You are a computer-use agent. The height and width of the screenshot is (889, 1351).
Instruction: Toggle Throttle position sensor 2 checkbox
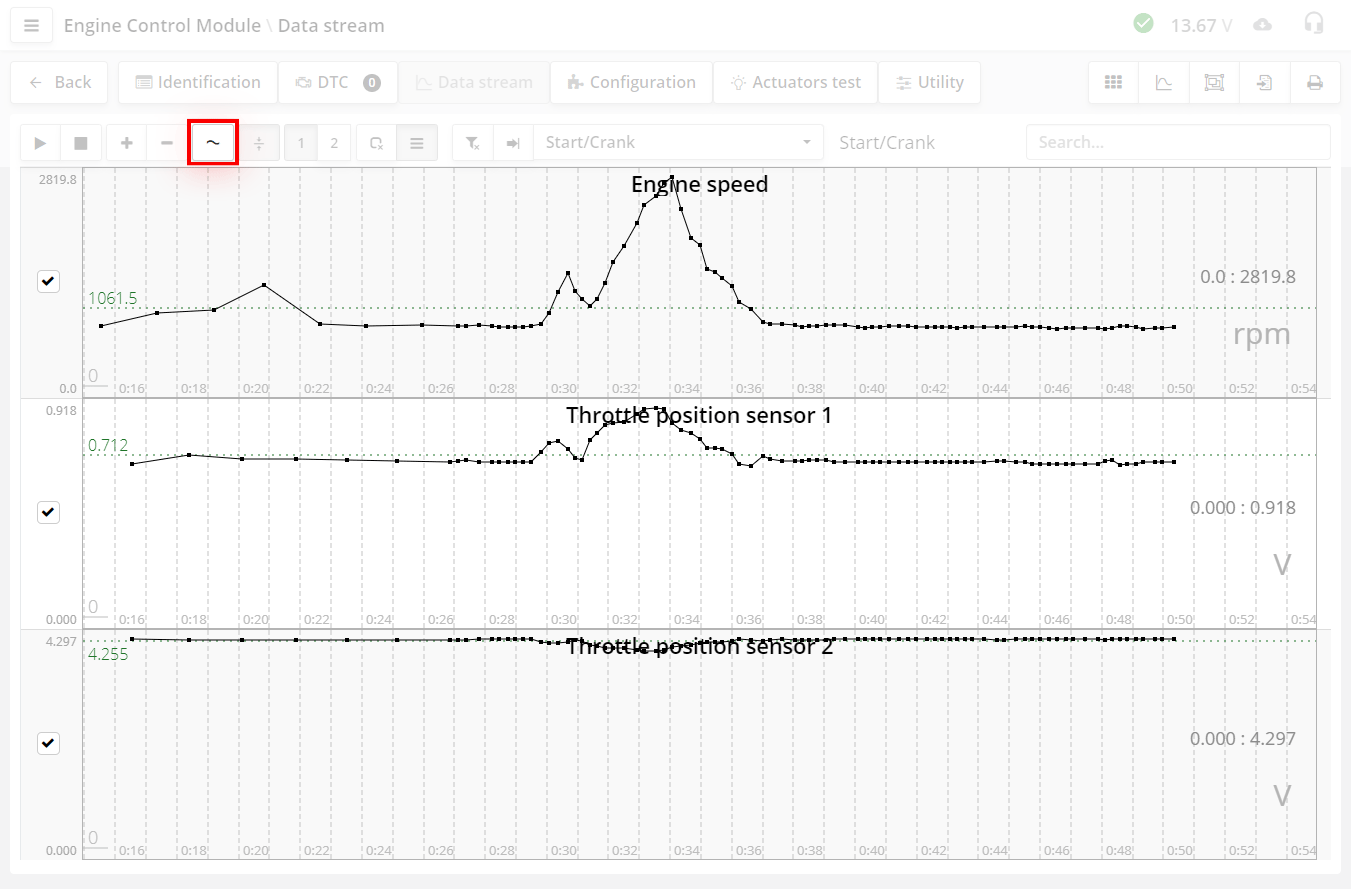[48, 743]
